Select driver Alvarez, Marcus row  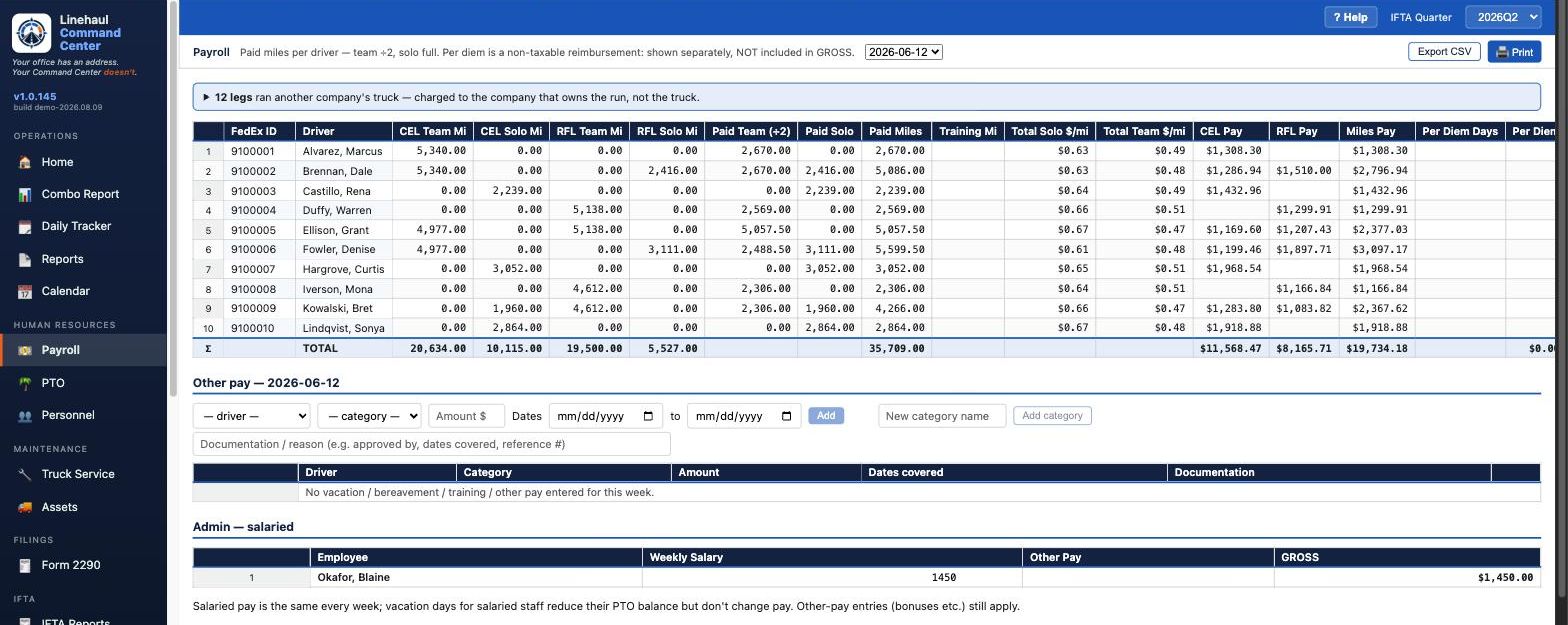click(342, 151)
